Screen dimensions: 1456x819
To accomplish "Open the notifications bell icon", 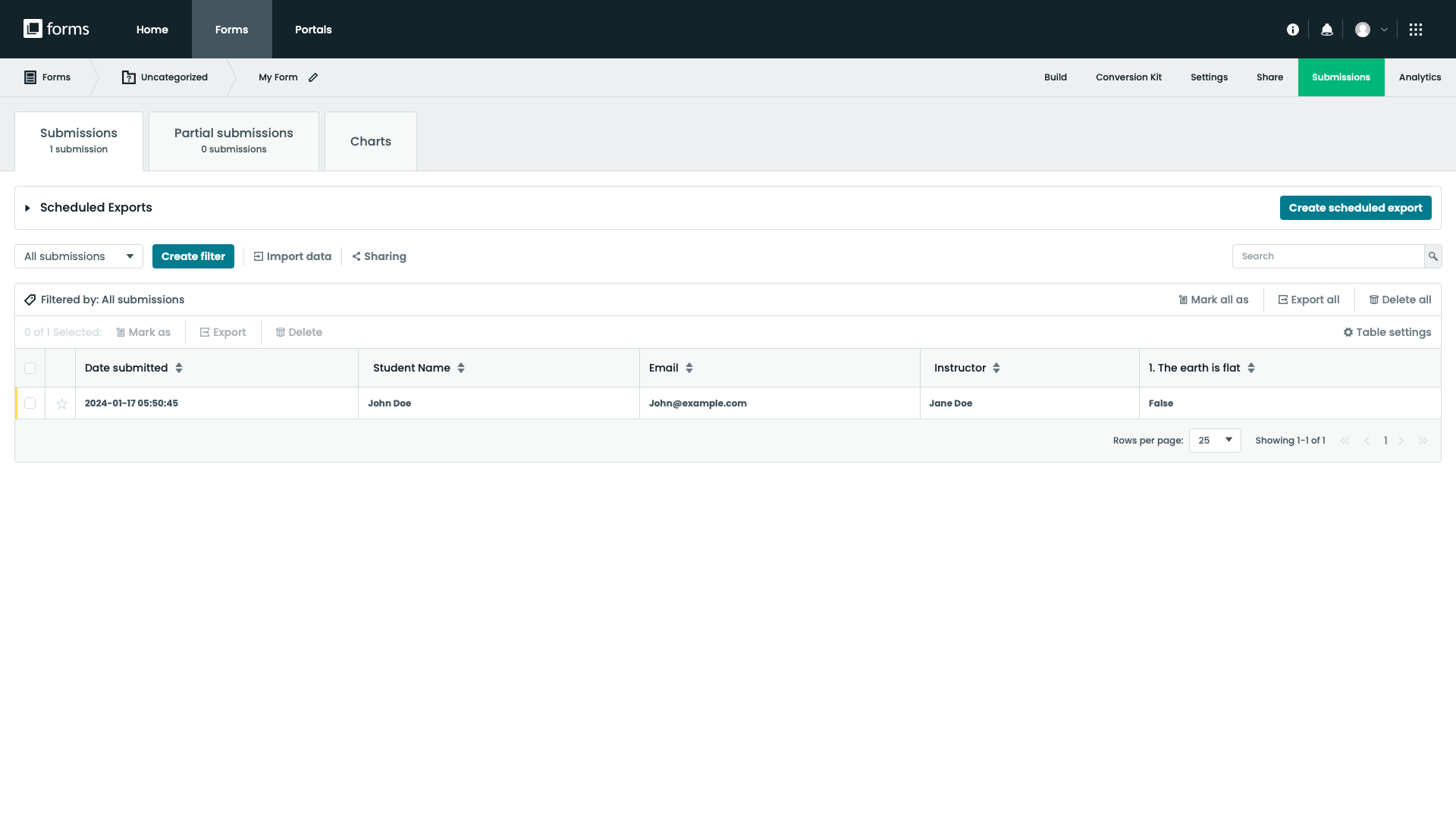I will (1326, 29).
